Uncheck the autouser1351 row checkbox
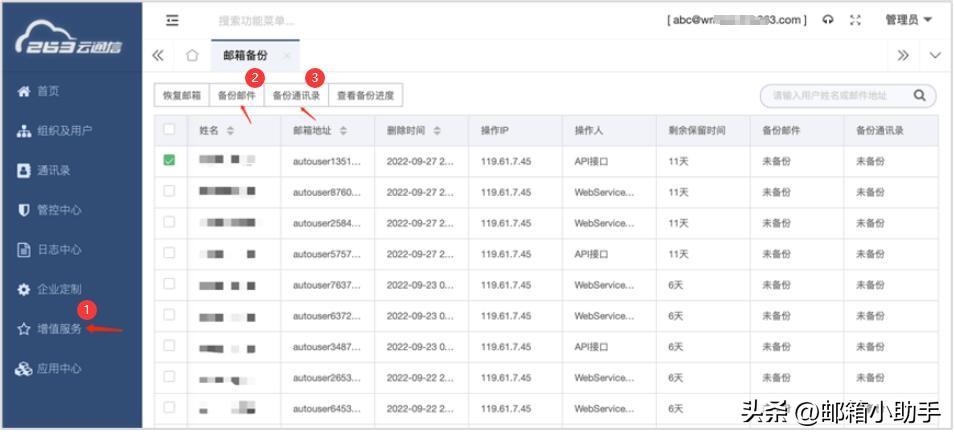954x437 pixels. (169, 160)
